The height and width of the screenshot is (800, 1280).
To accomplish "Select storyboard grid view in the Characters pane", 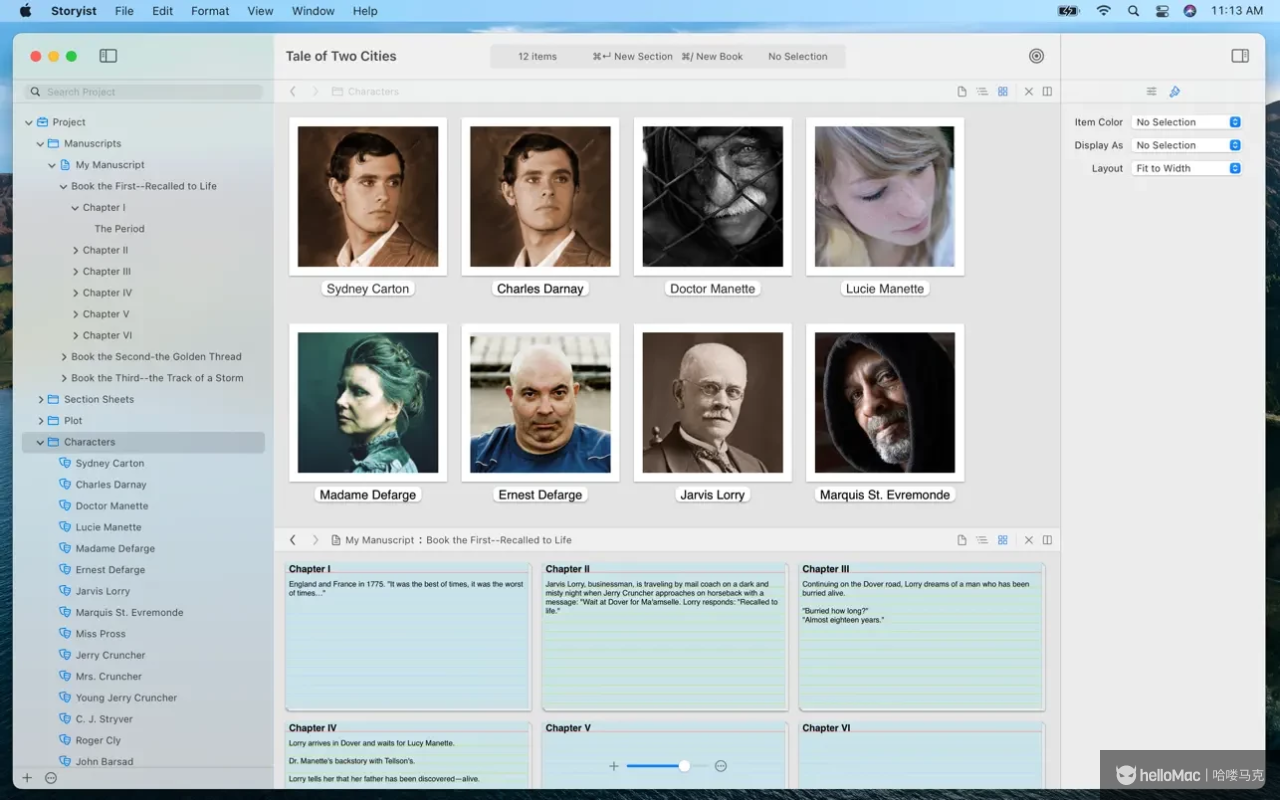I will pos(1003,91).
